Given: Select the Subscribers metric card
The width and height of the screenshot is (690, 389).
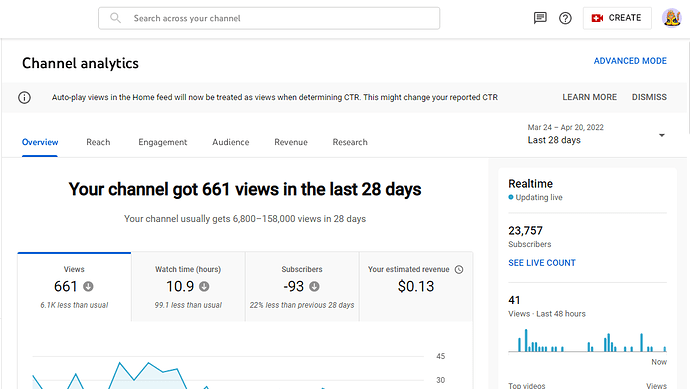Looking at the screenshot, I should 302,286.
